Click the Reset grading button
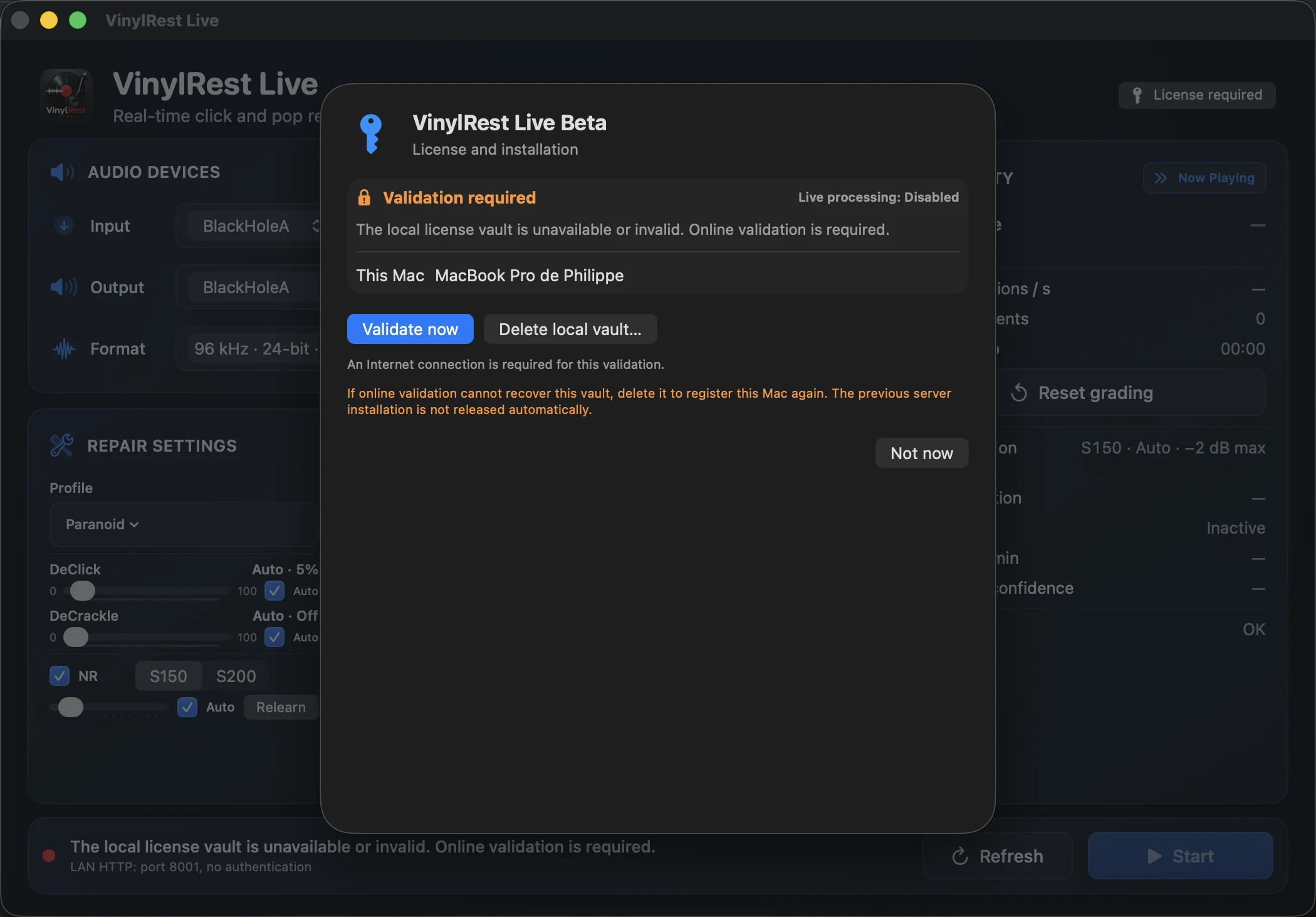Image resolution: width=1316 pixels, height=917 pixels. pyautogui.click(x=1131, y=393)
